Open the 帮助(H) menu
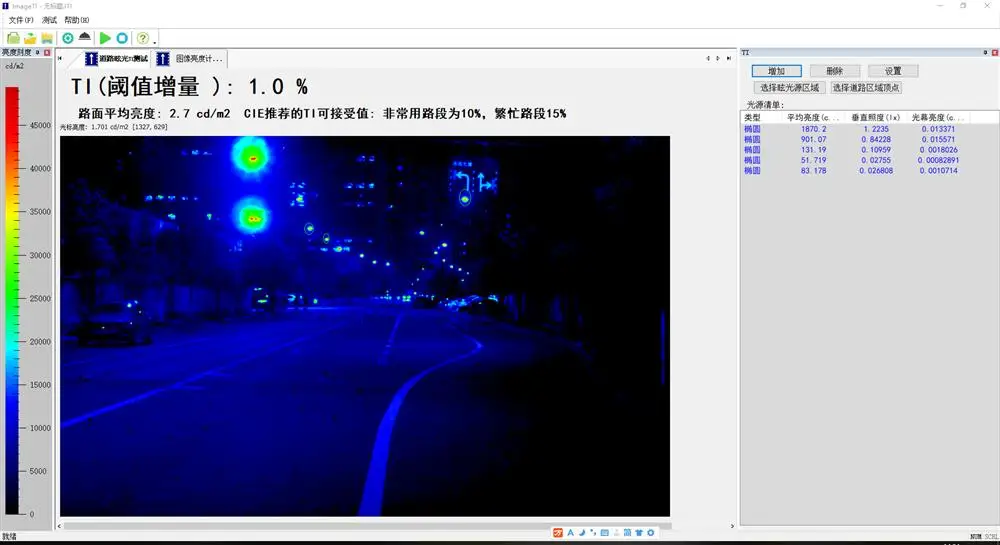Image resolution: width=1000 pixels, height=545 pixels. point(77,20)
